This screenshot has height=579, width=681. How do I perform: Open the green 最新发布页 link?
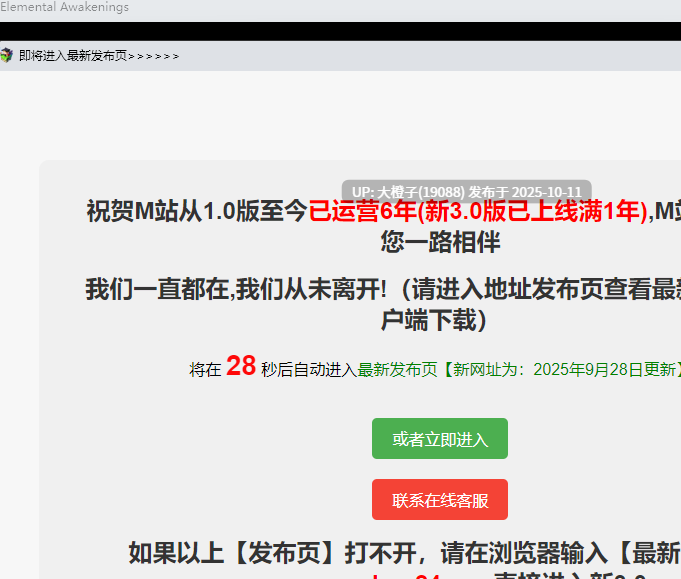point(397,370)
